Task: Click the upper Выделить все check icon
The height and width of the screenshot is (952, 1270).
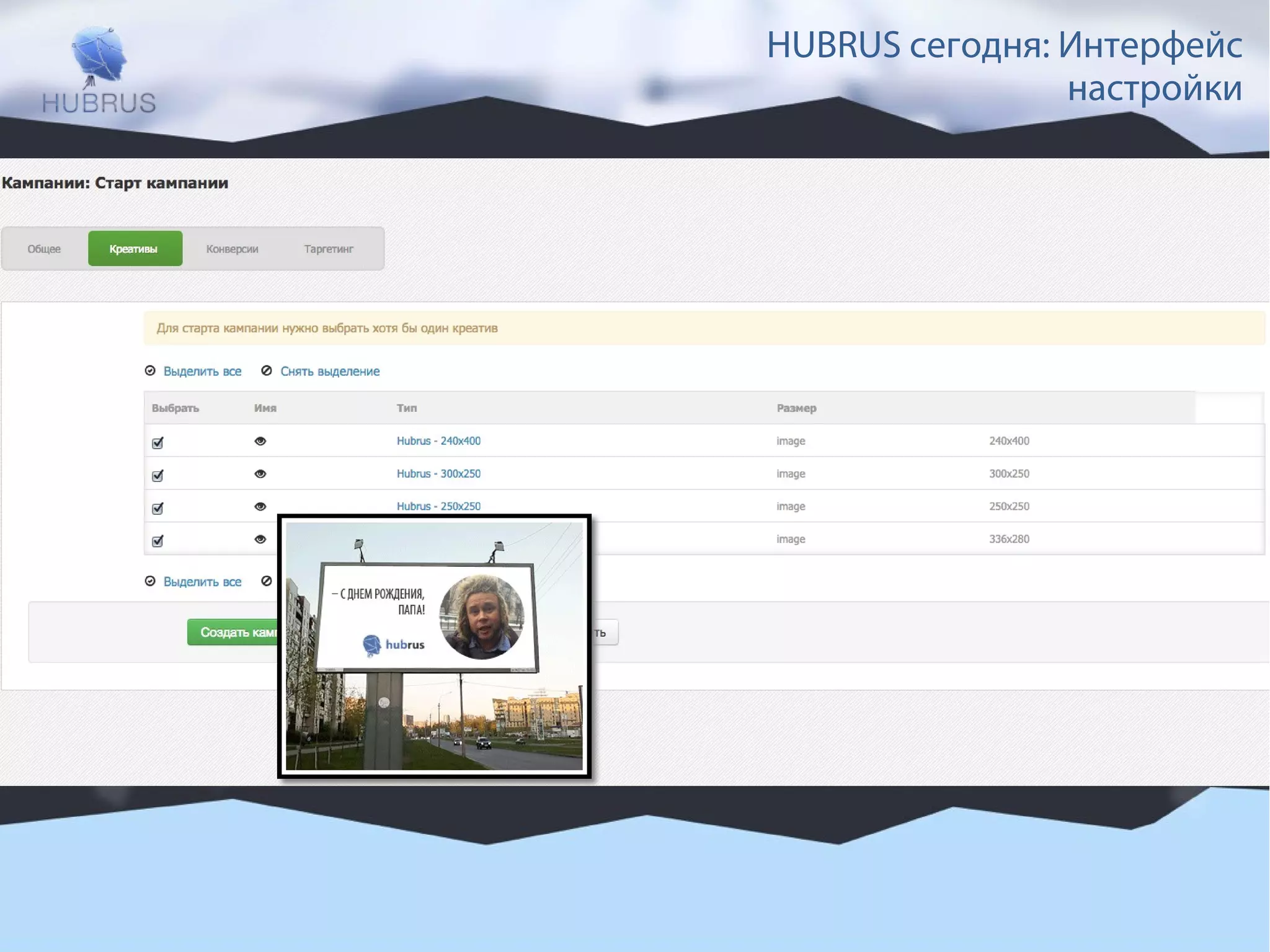Action: (x=150, y=370)
